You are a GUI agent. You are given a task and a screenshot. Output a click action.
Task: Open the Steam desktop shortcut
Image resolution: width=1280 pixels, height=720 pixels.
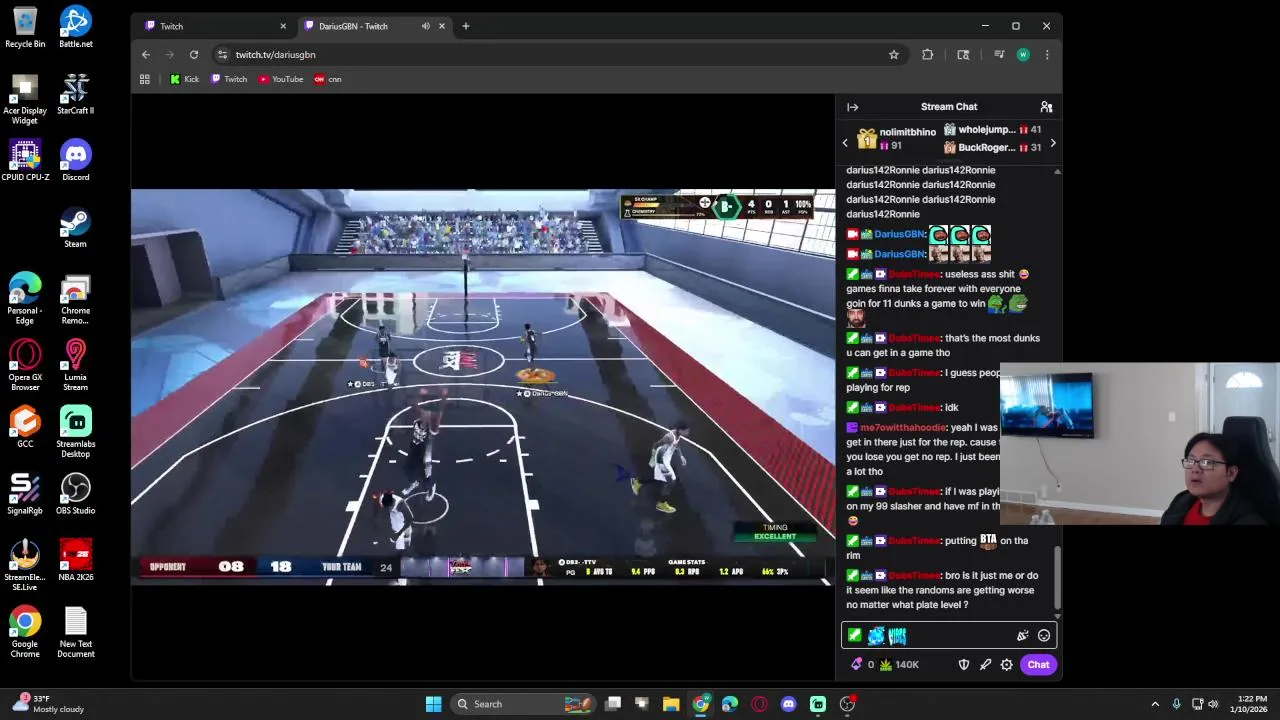point(76,228)
